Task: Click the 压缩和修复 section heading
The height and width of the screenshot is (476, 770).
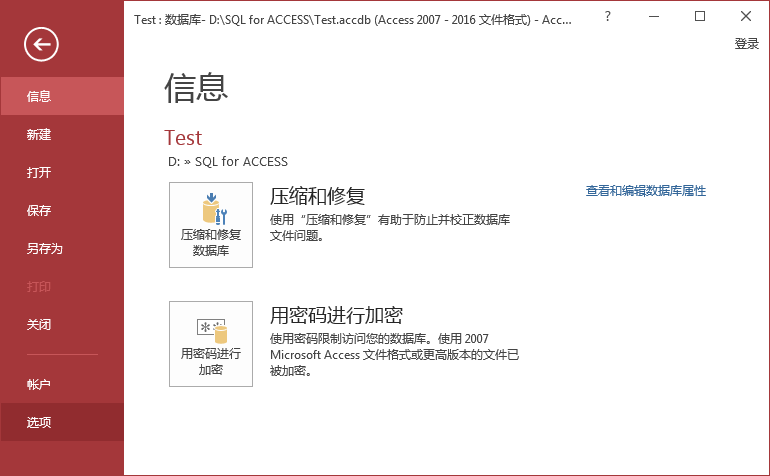Action: (x=317, y=196)
